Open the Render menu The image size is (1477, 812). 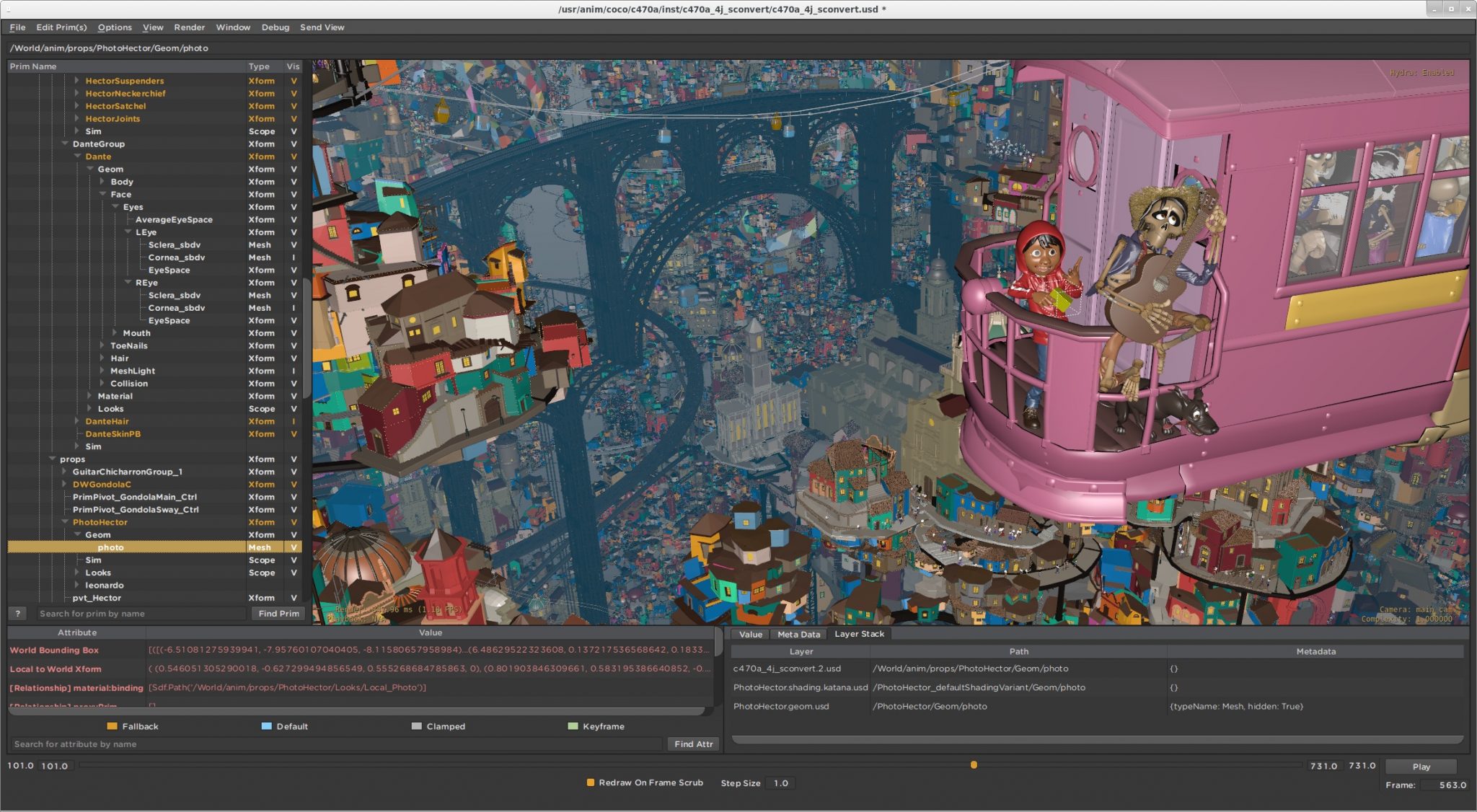coord(190,27)
